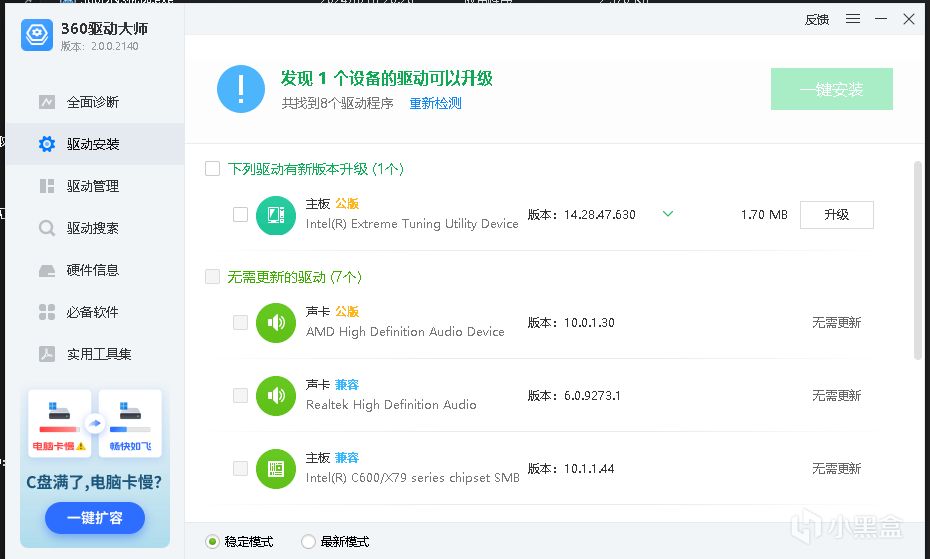Screen dimensions: 930x559
Task: Click version text 10.1.1.44
Action: point(589,469)
